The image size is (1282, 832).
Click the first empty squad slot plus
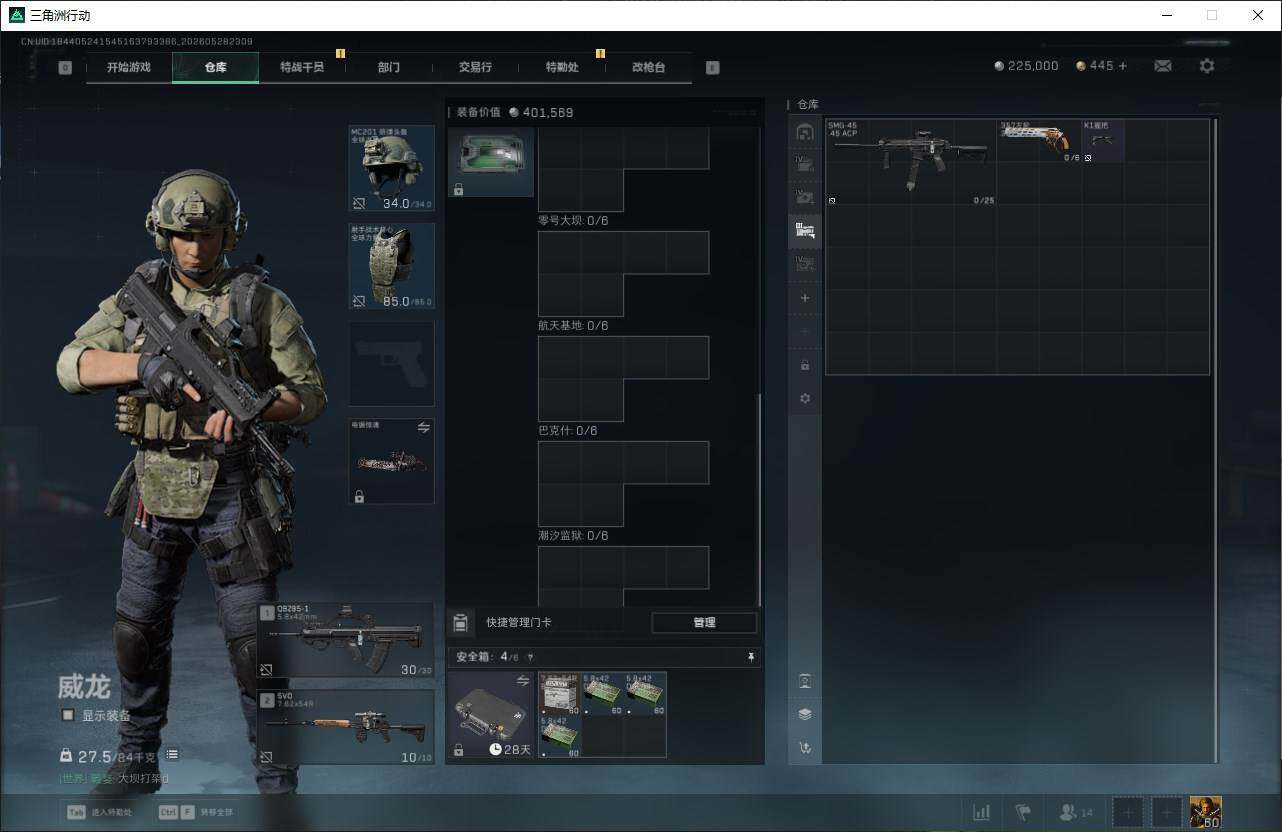point(1128,812)
